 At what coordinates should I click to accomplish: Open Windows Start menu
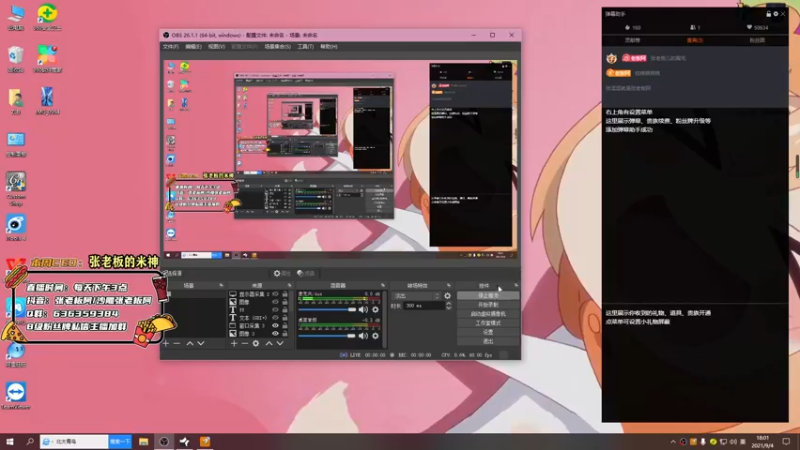click(x=10, y=442)
